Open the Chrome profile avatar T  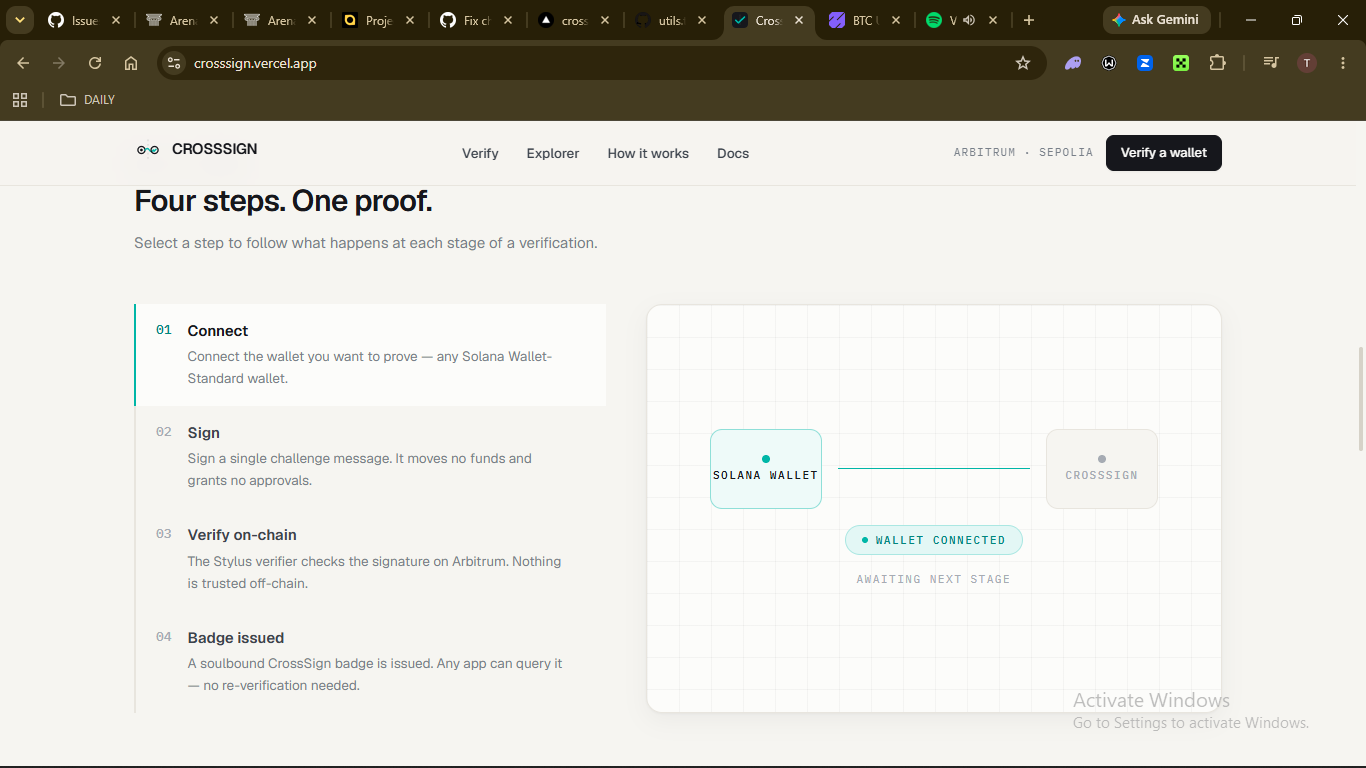click(x=1307, y=63)
